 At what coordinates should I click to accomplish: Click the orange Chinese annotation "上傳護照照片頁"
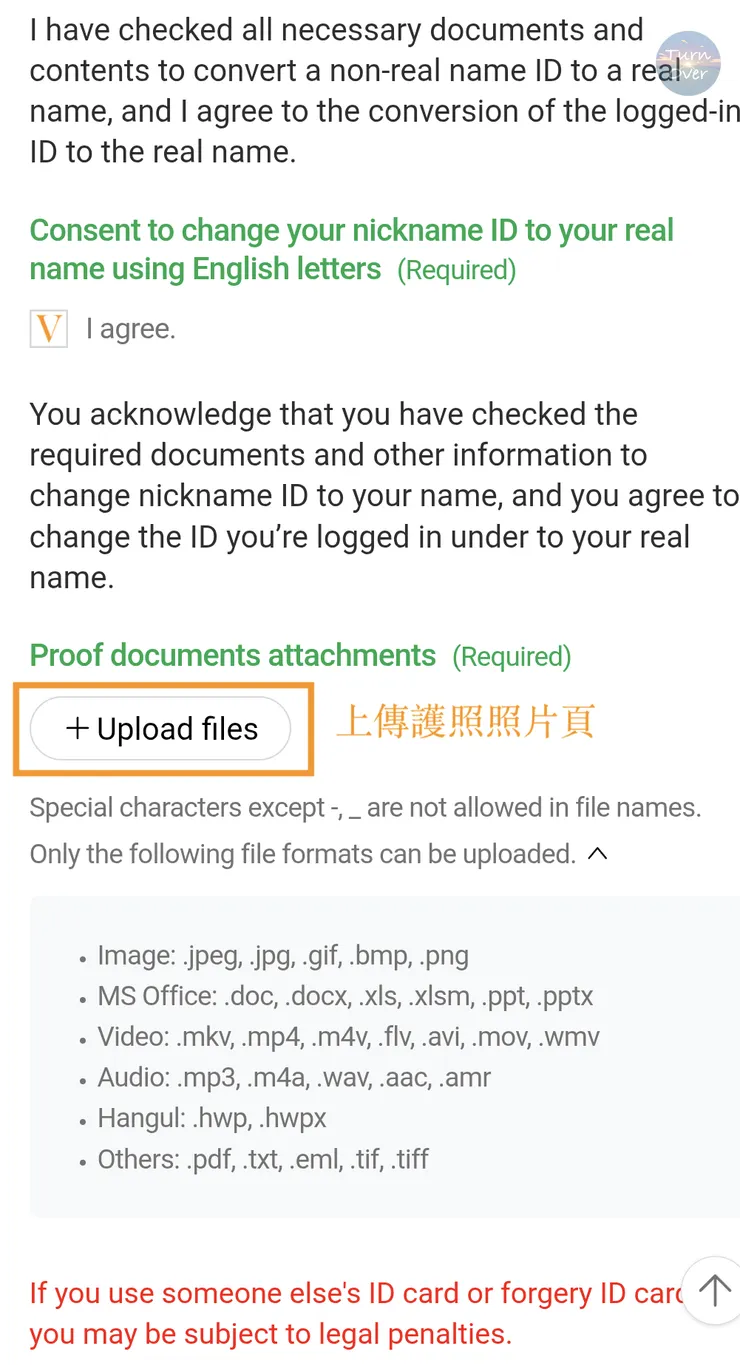click(465, 721)
